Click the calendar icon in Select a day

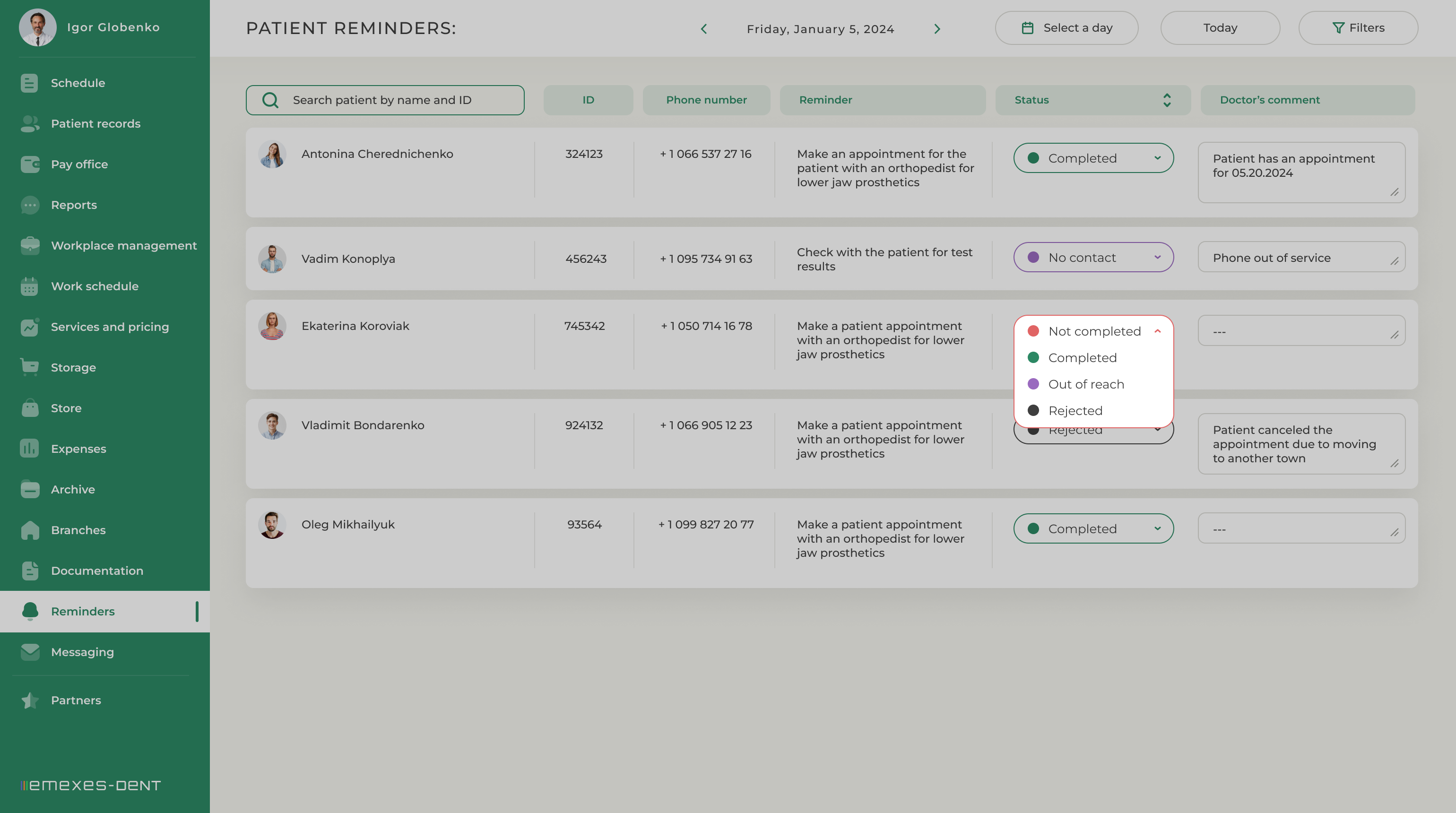coord(1028,28)
